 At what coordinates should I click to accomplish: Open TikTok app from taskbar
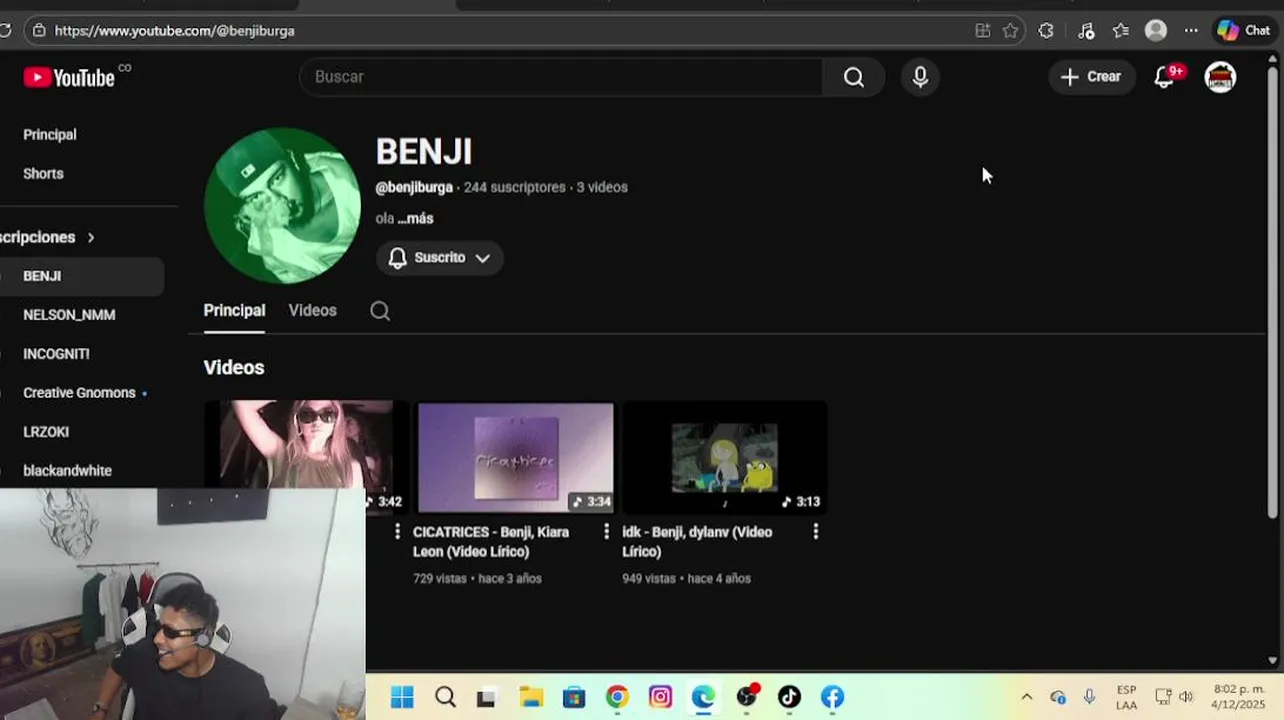point(789,697)
